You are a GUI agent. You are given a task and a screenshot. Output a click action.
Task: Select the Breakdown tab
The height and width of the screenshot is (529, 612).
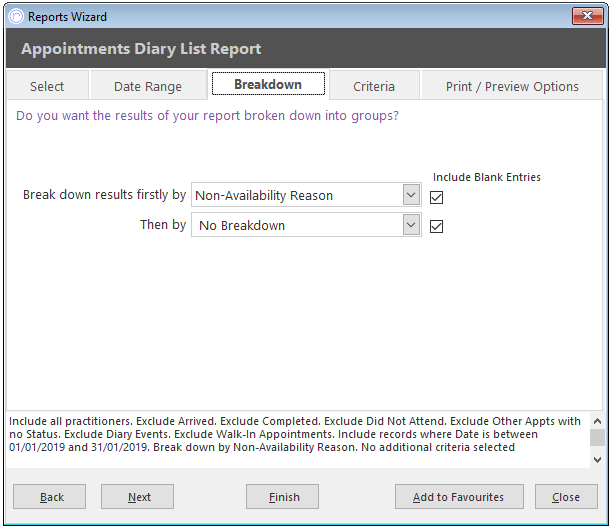pyautogui.click(x=268, y=84)
